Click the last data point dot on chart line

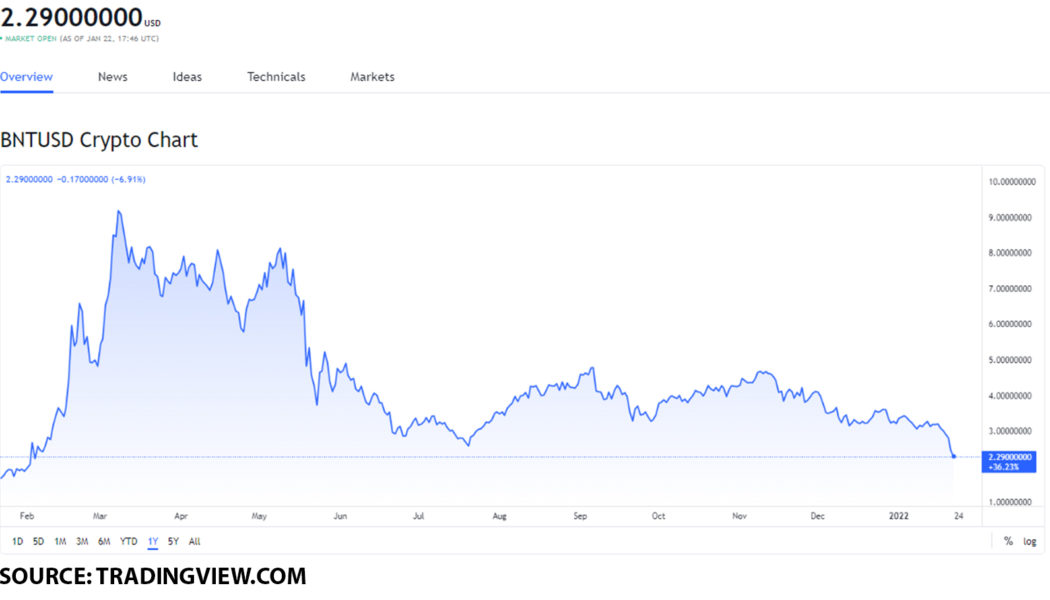954,456
